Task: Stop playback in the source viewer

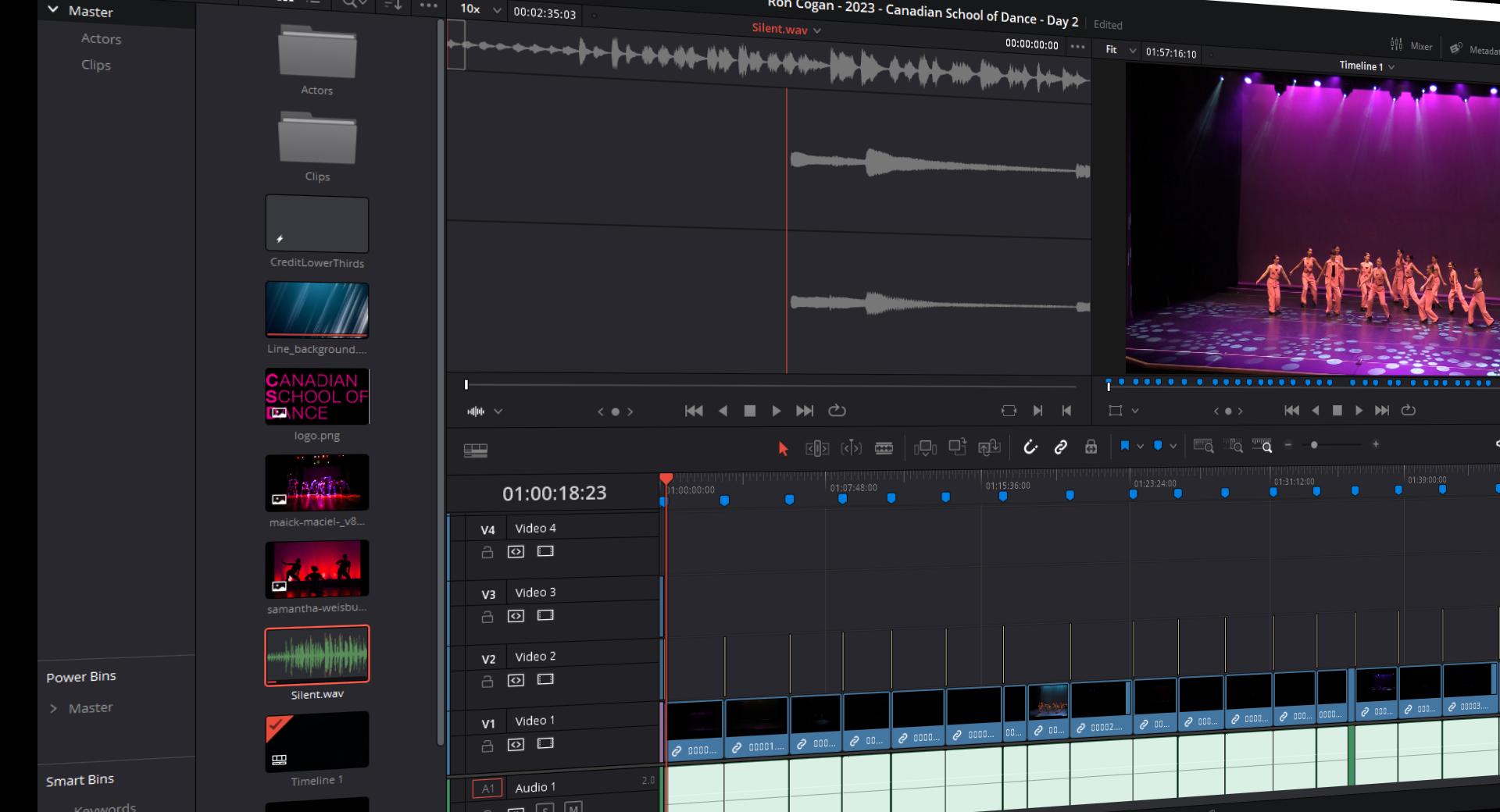Action: pos(749,411)
